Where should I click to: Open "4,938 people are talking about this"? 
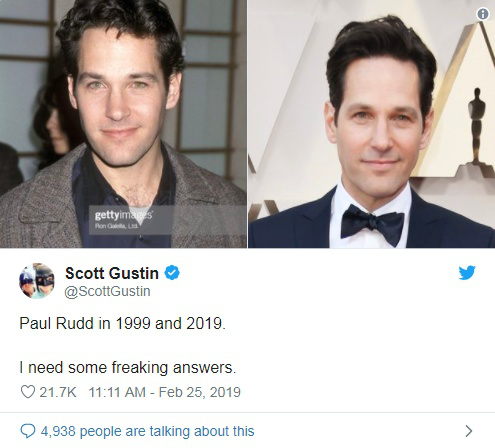(x=147, y=431)
